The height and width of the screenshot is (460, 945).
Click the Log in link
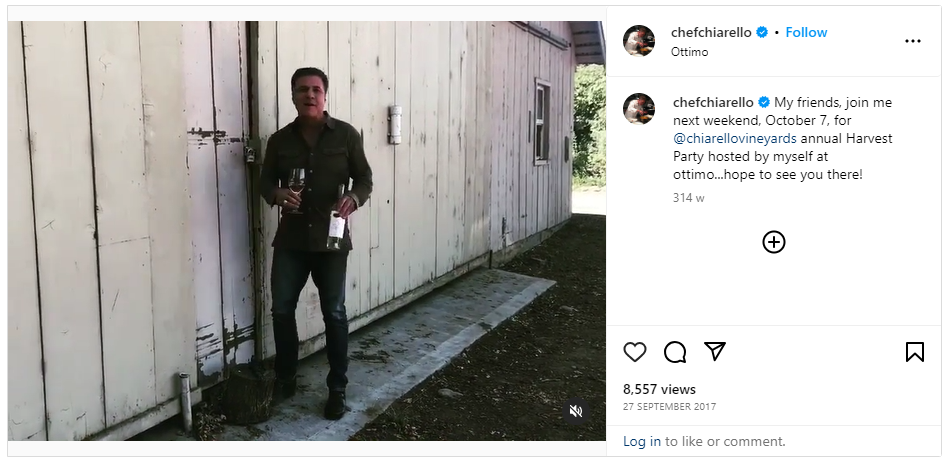pyautogui.click(x=642, y=441)
